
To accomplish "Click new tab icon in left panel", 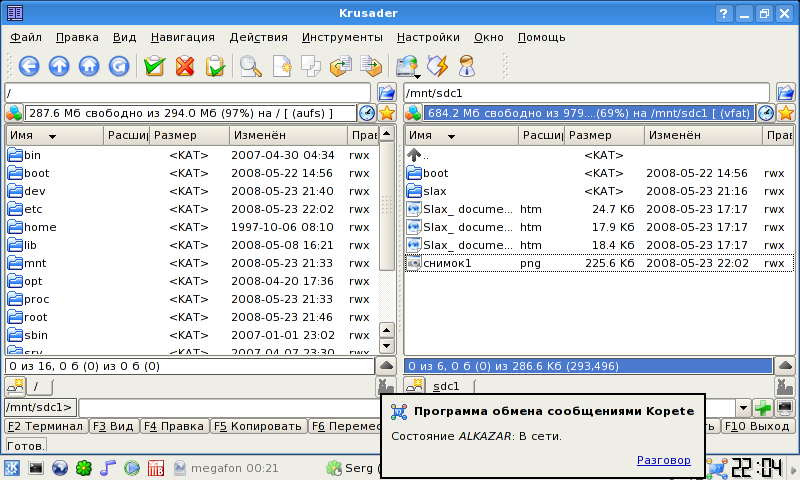I will (15, 386).
